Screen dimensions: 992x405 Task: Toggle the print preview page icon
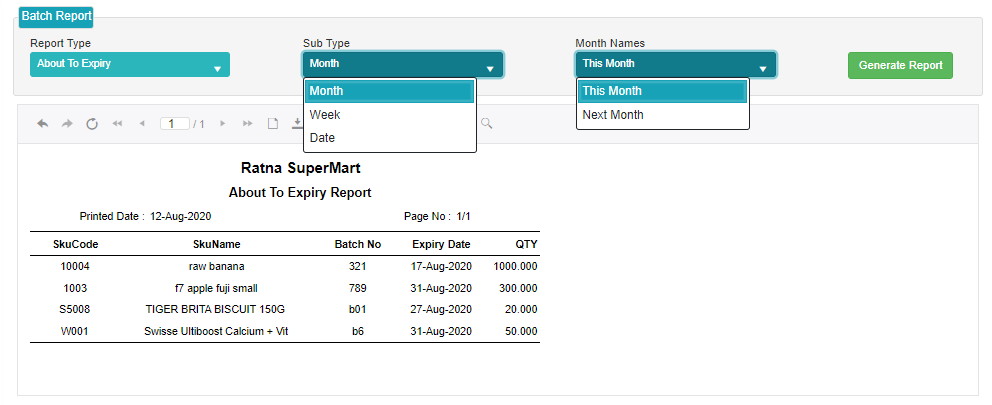pos(273,124)
